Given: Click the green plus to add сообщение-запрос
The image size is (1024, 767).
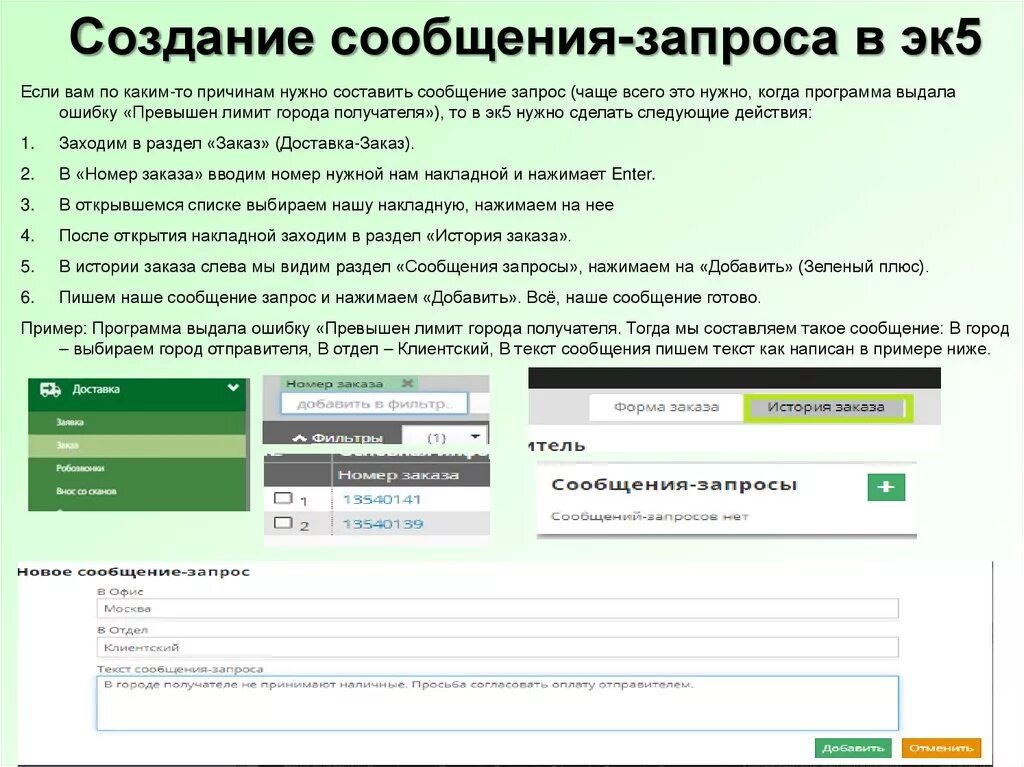Looking at the screenshot, I should (x=886, y=487).
